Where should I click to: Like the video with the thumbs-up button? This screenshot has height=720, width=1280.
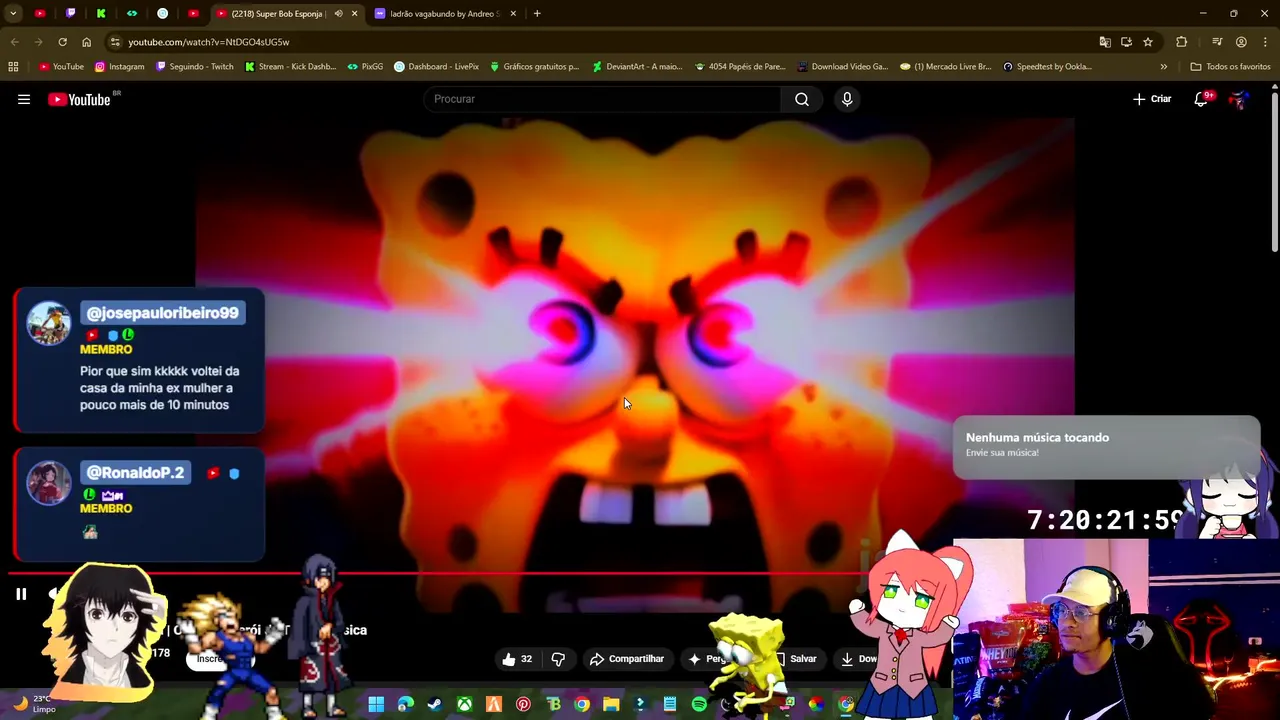(x=517, y=659)
